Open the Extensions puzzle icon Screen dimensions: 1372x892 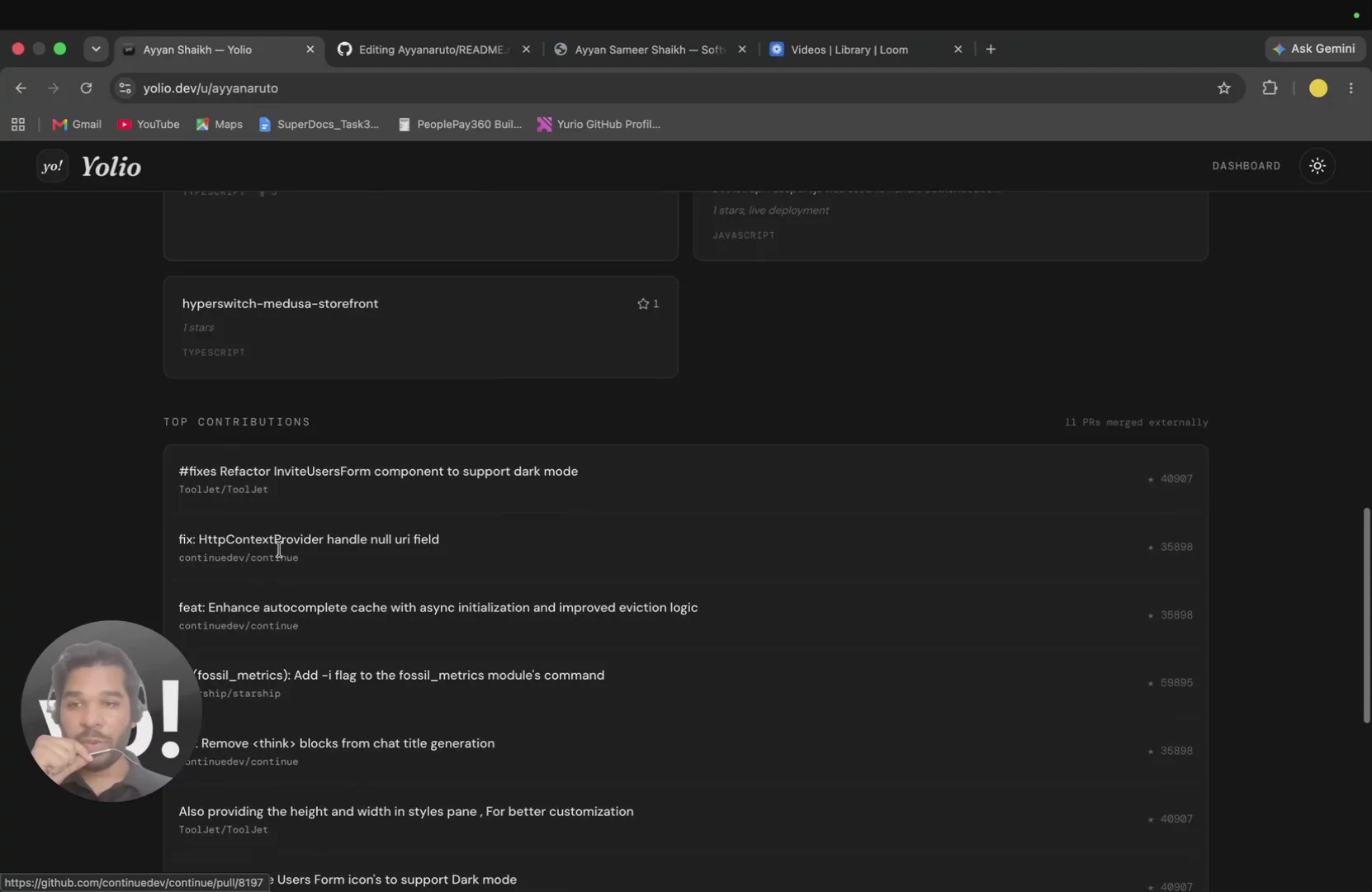point(1270,88)
